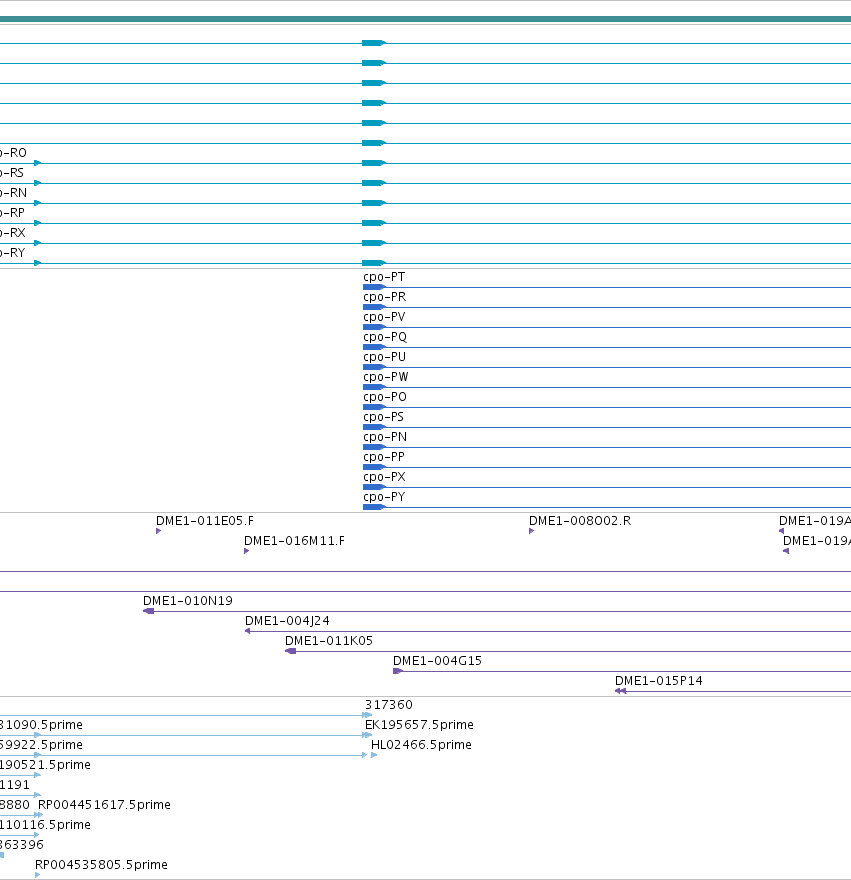Click the transcript label ending in -RX
The image size is (851, 880).
(x=13, y=233)
